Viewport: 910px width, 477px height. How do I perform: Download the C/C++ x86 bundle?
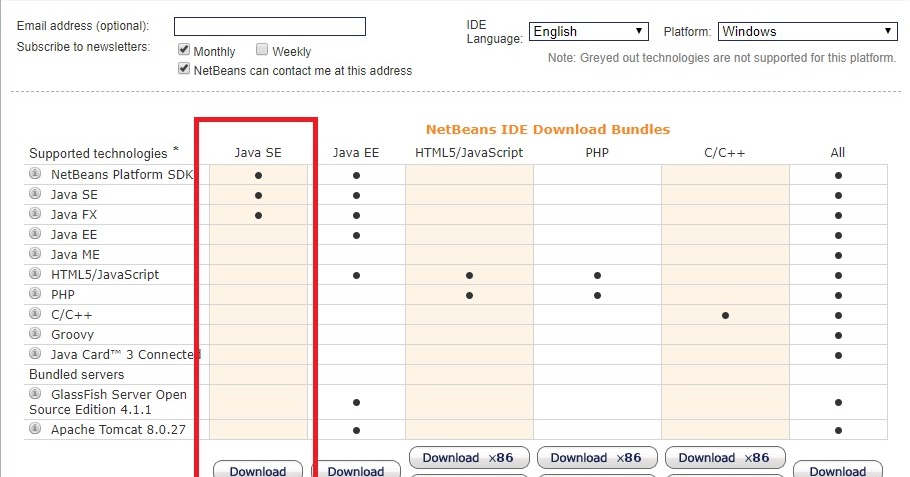point(725,458)
